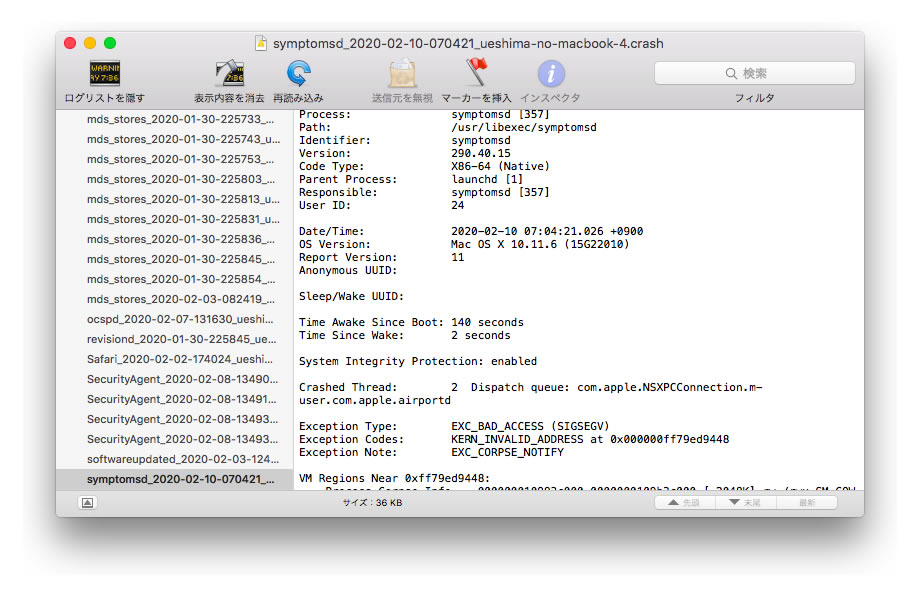The image size is (920, 597).
Task: Click the EXC_CORPSE_NOTIFY exception note
Action: click(507, 452)
